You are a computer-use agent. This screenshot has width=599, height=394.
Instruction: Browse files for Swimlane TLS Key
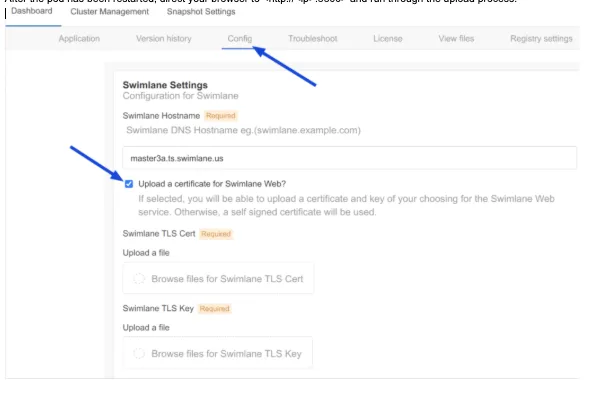pos(217,353)
